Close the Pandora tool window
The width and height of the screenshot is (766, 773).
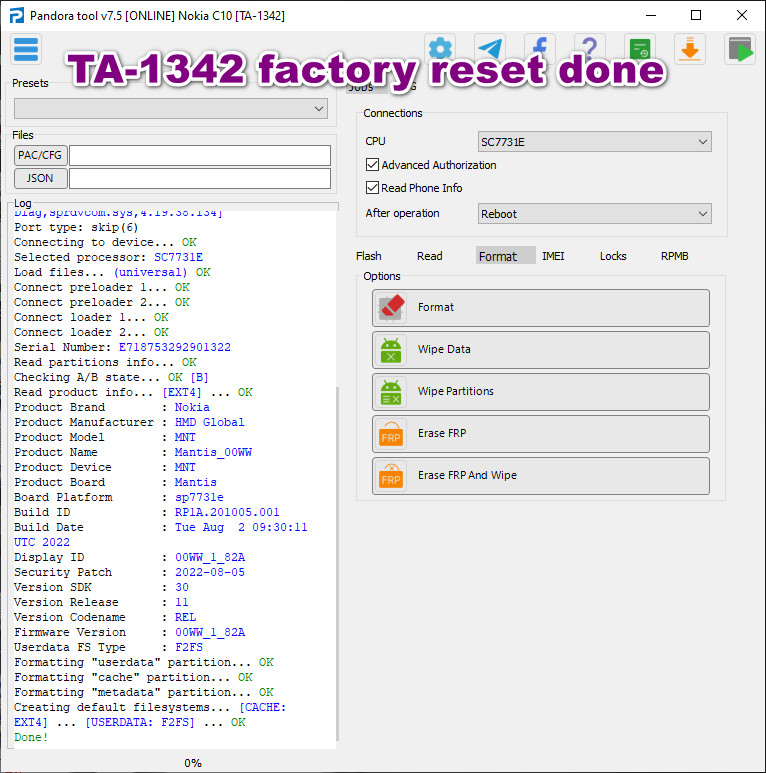coord(741,15)
